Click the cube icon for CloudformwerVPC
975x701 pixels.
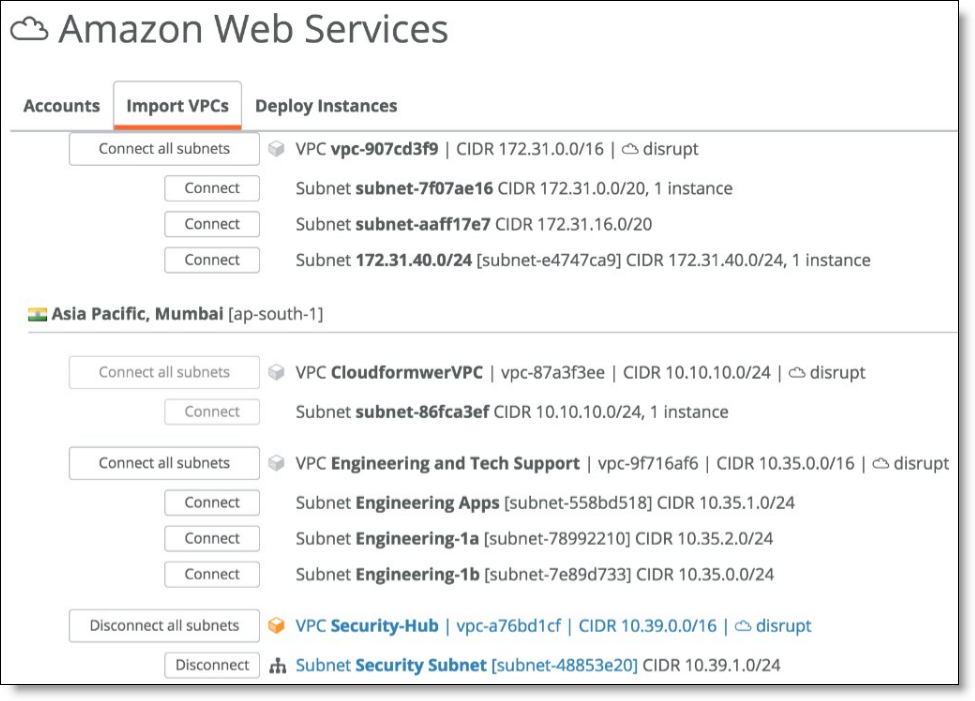point(276,372)
